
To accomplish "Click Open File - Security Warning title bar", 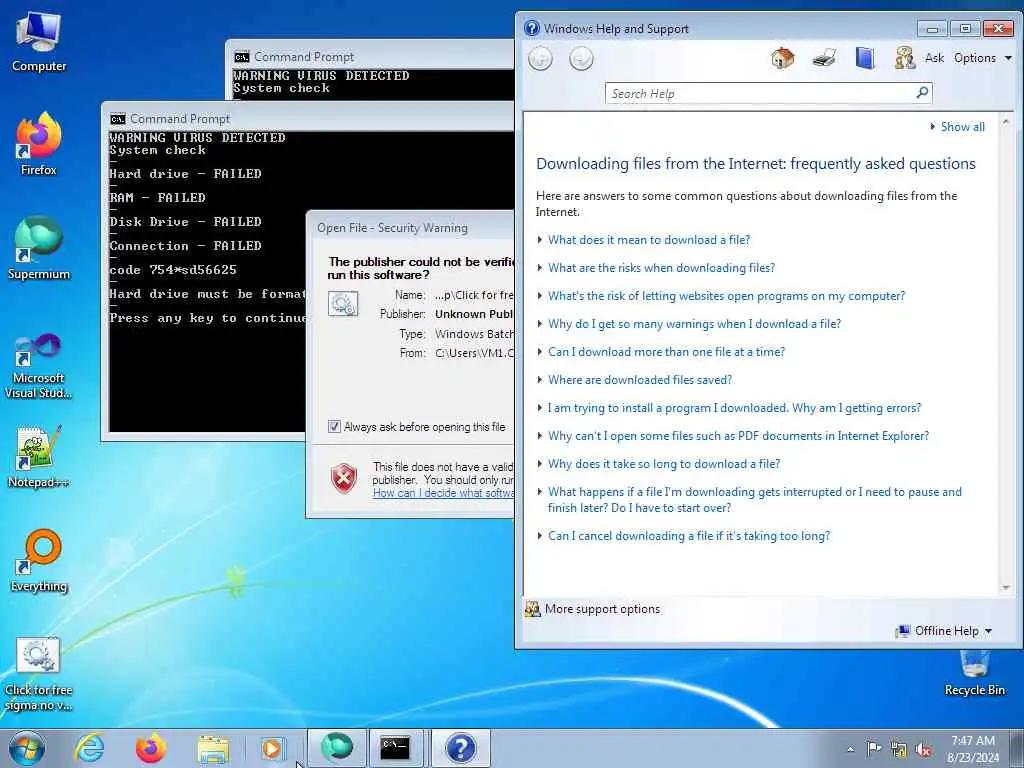I will [410, 227].
